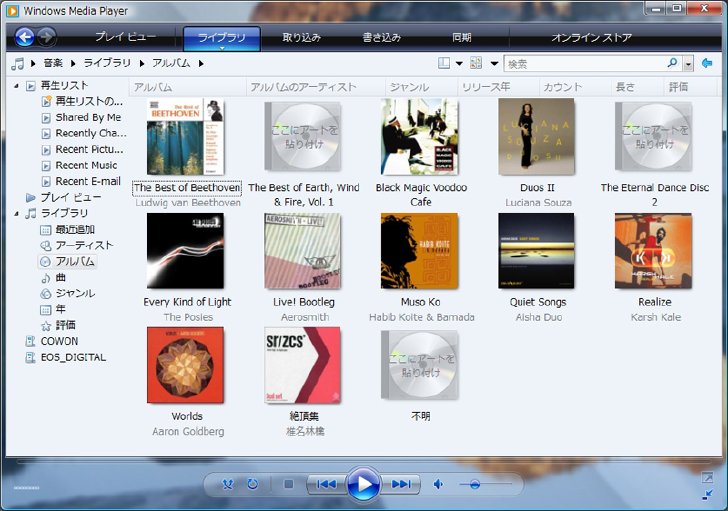The width and height of the screenshot is (728, 511).
Task: Skip to next track
Action: click(401, 485)
